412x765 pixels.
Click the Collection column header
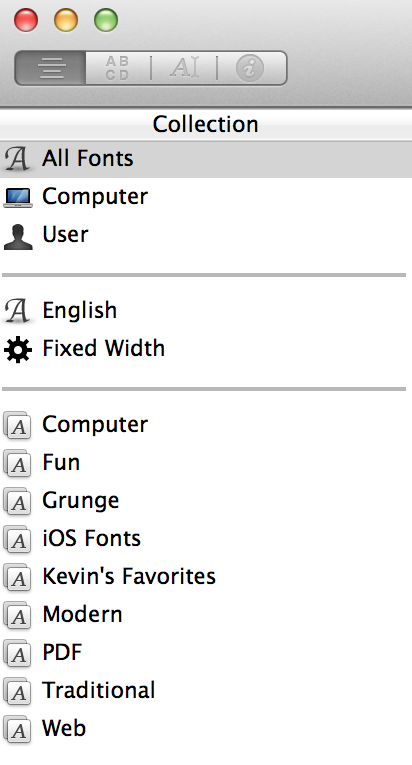click(x=206, y=124)
